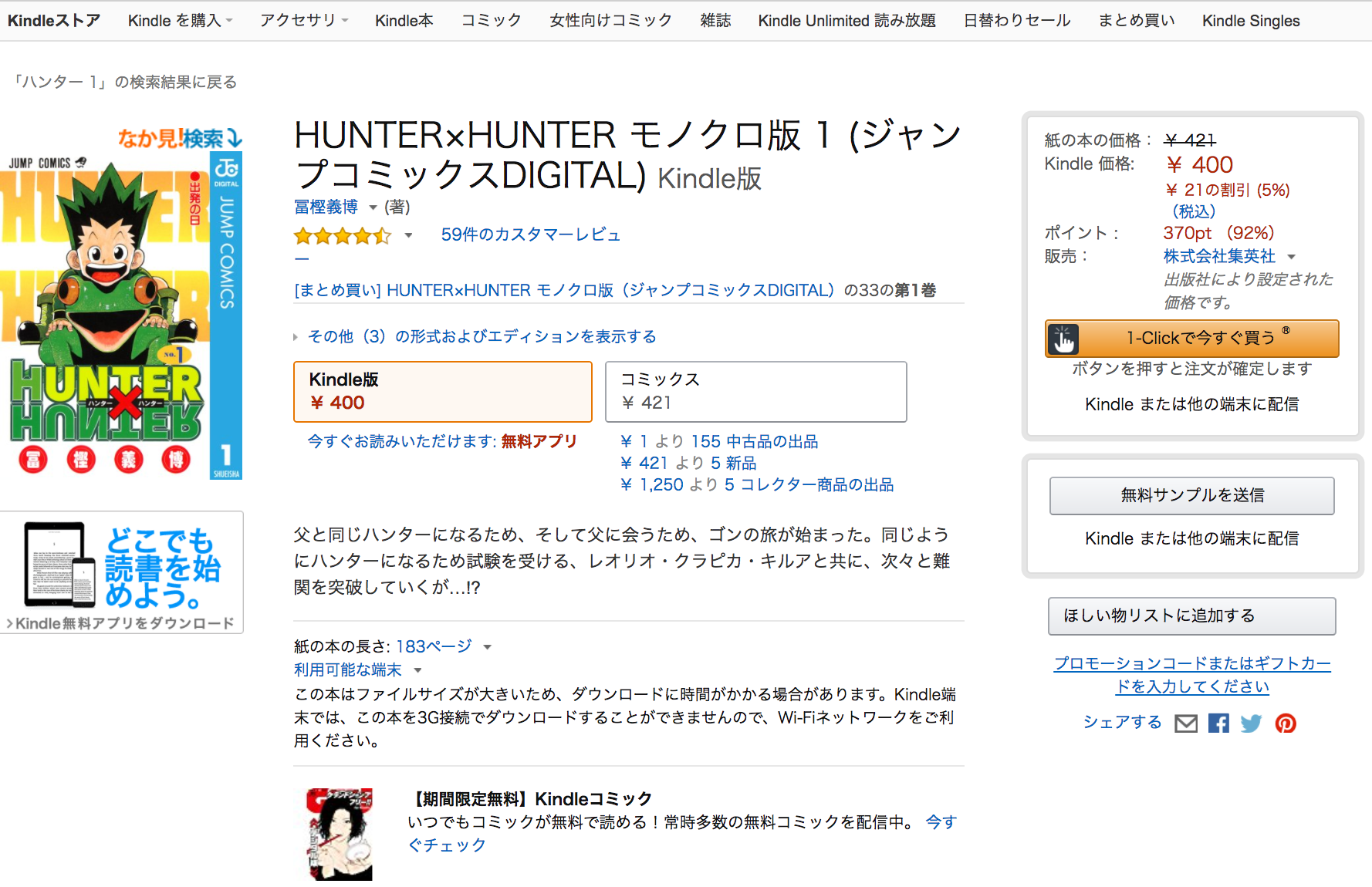Open 日替わりセール navigation item

tap(1017, 21)
